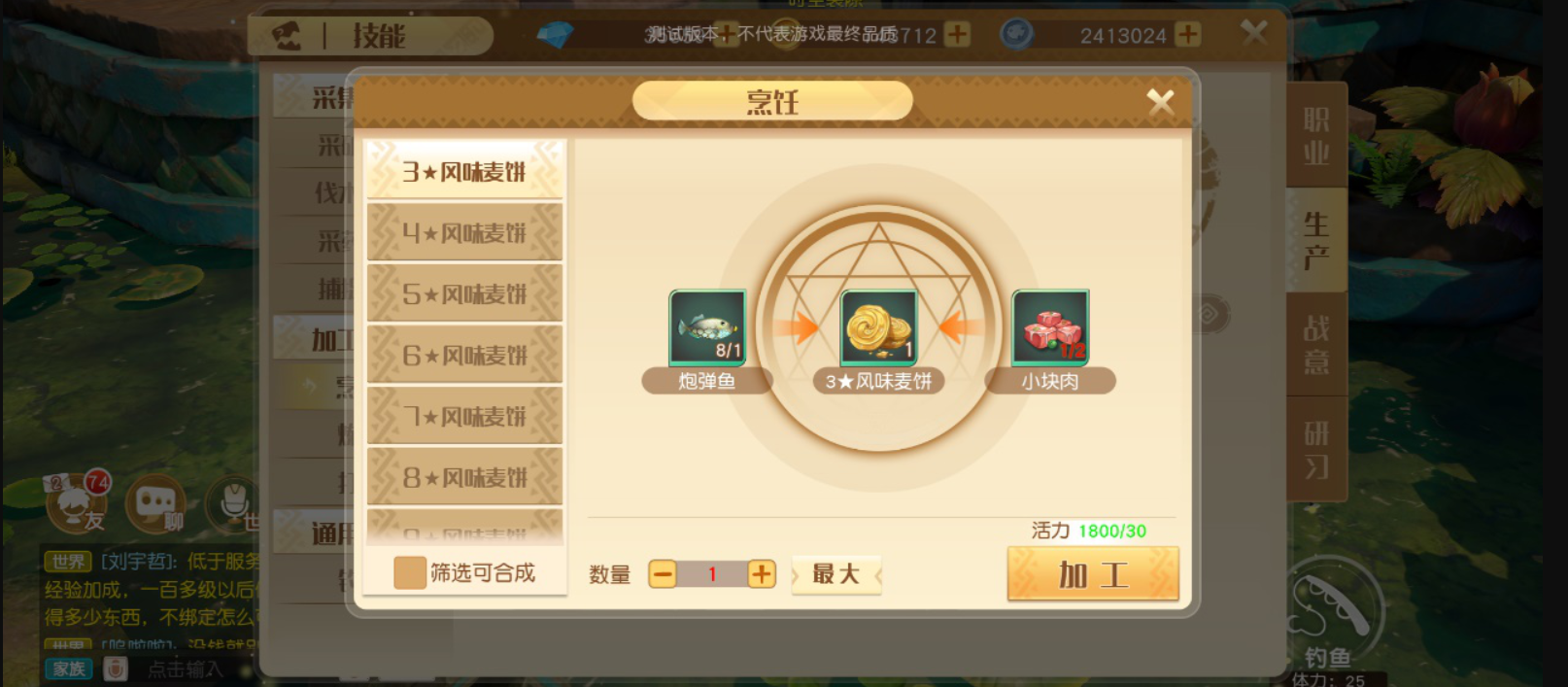Click the blue diamond currency icon
The height and width of the screenshot is (687, 1568).
tap(555, 35)
